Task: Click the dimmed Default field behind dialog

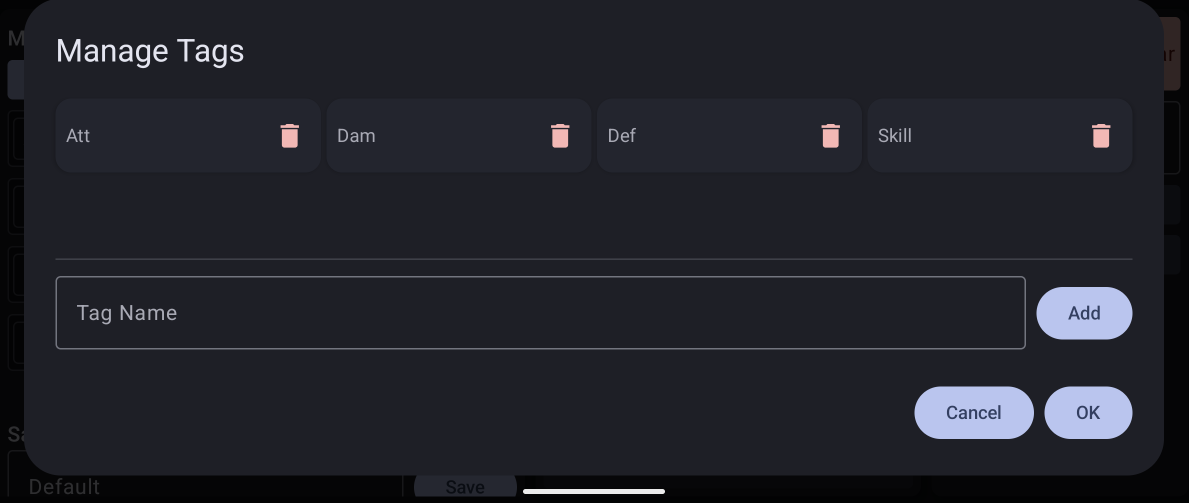Action: pos(64,487)
